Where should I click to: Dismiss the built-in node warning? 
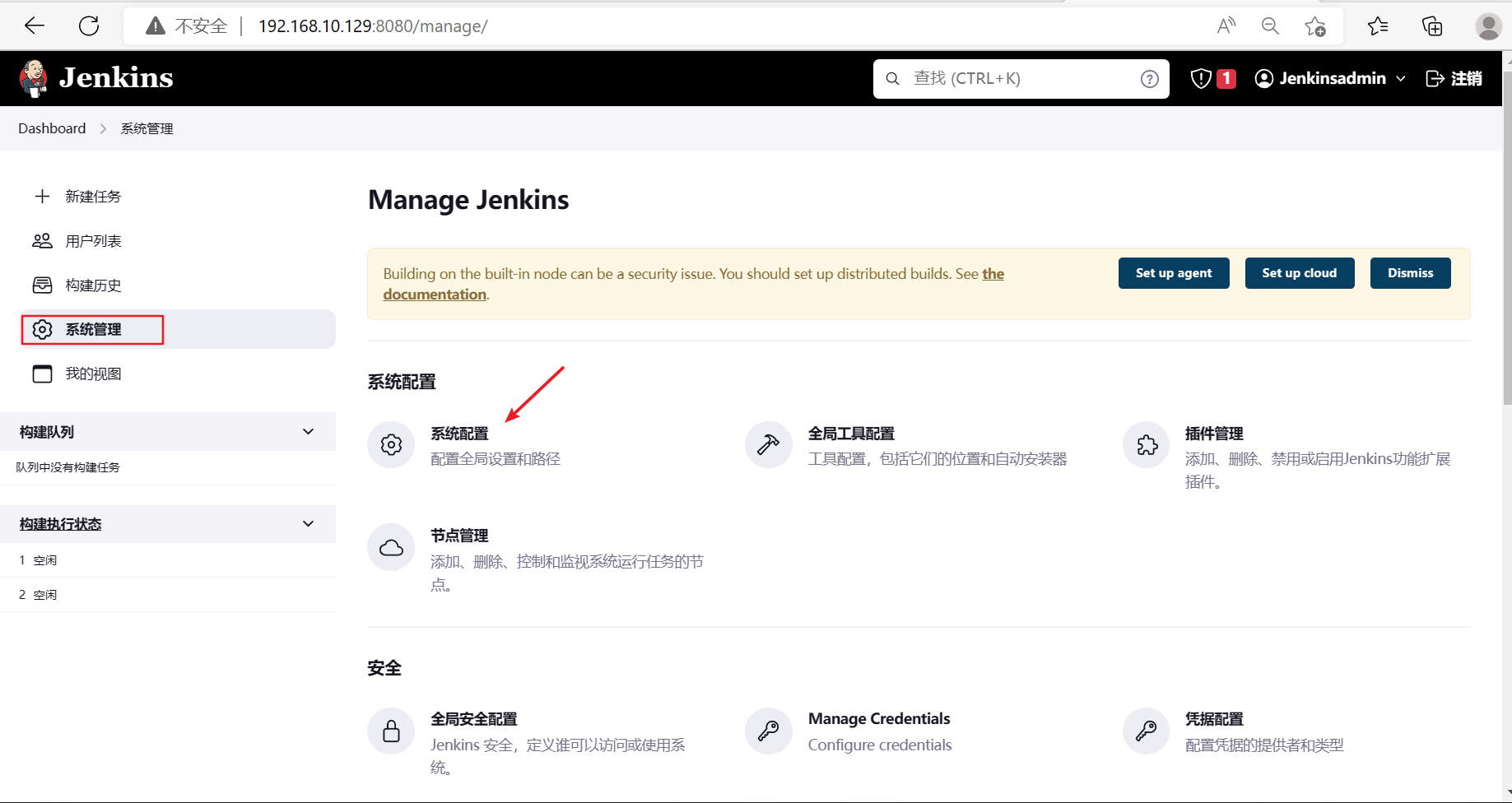[x=1411, y=273]
